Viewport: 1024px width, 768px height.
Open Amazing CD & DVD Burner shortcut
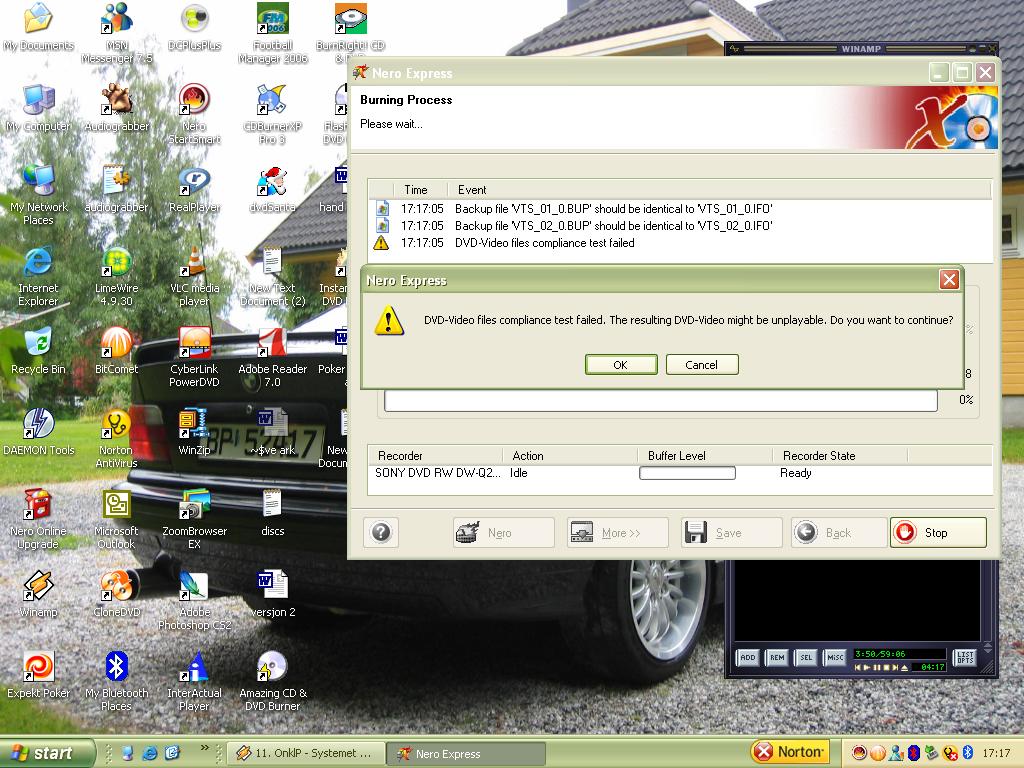[273, 680]
